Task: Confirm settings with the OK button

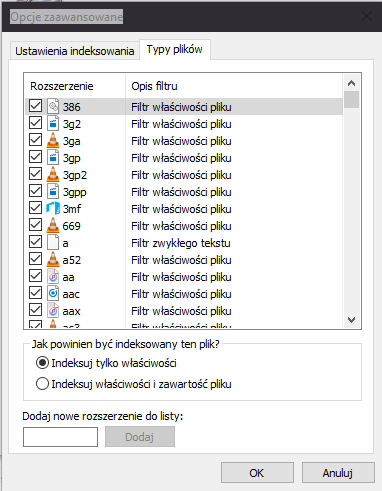Action: (x=257, y=473)
